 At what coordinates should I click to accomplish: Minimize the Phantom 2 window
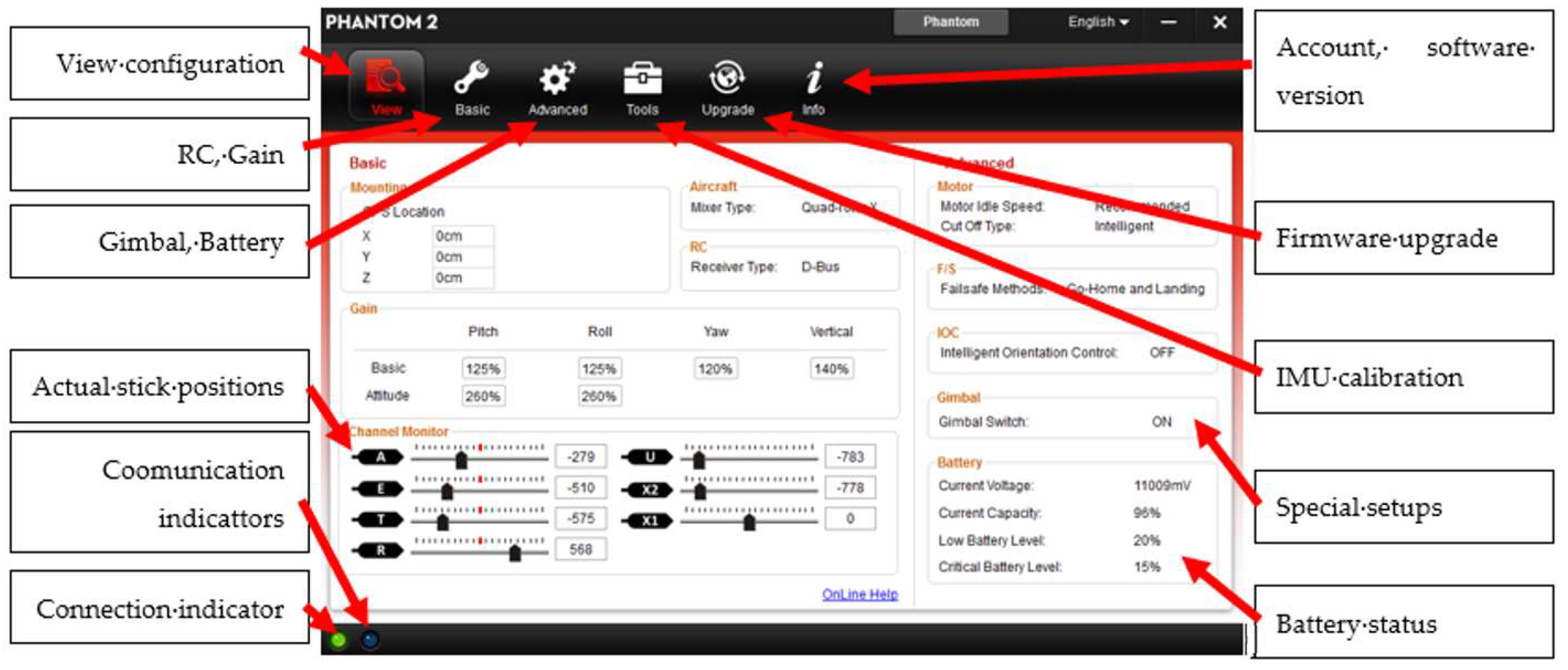tap(1168, 22)
